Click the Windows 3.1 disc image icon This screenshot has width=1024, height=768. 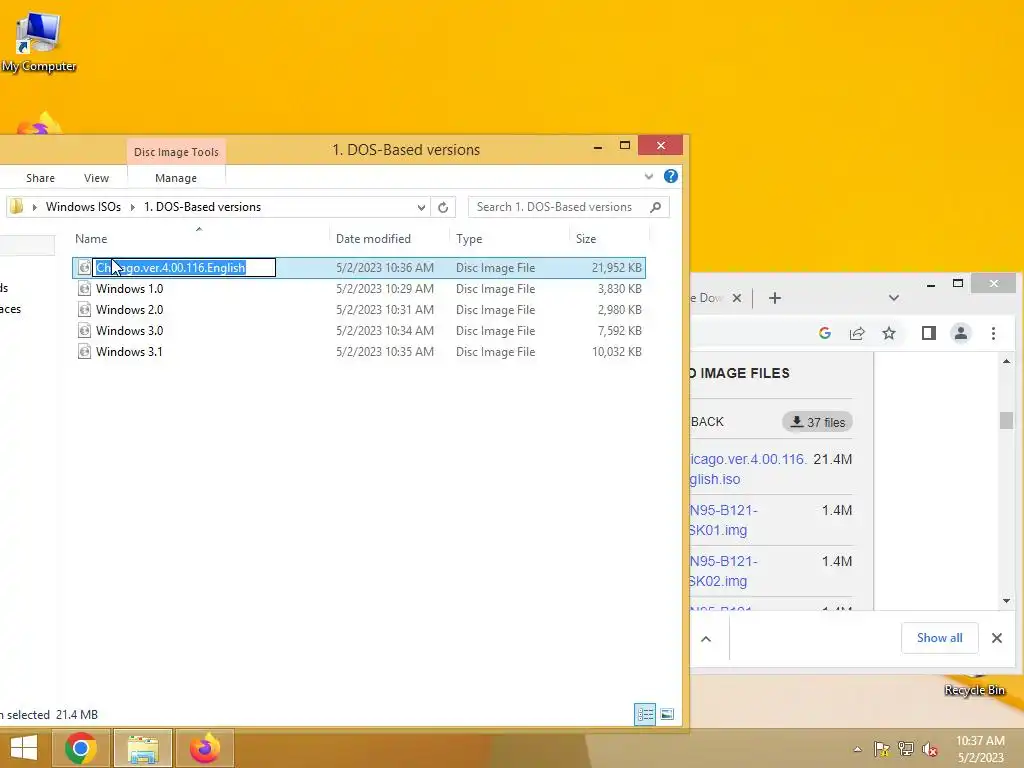coord(84,351)
